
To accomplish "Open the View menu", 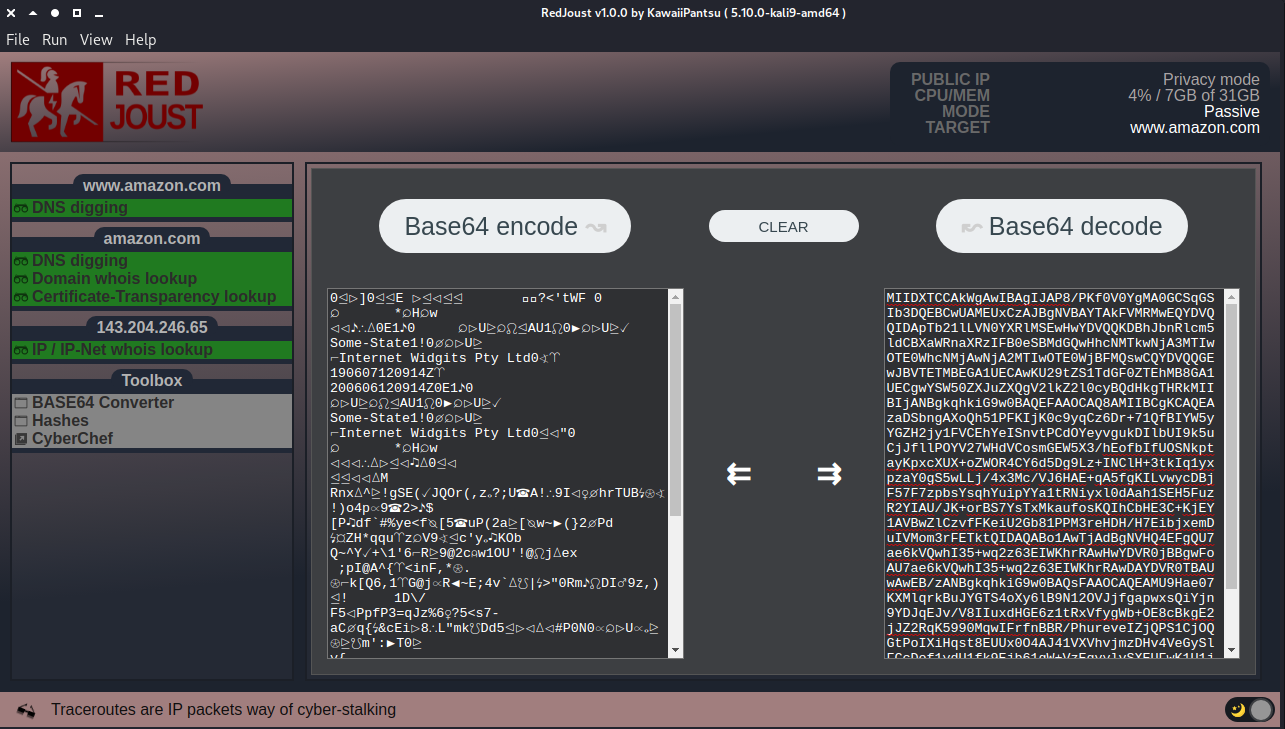I will click(x=96, y=40).
